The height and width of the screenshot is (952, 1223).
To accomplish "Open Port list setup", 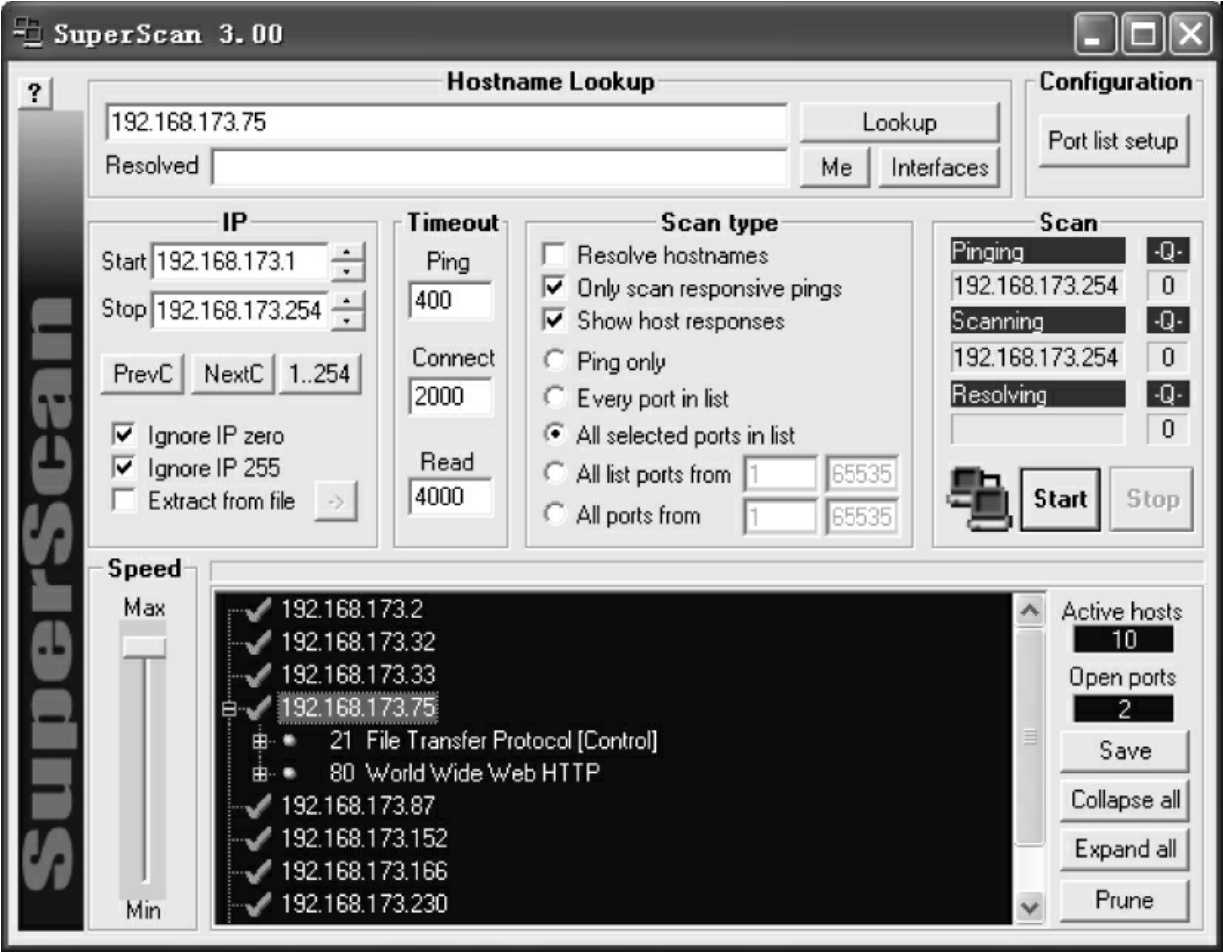I will 1113,141.
